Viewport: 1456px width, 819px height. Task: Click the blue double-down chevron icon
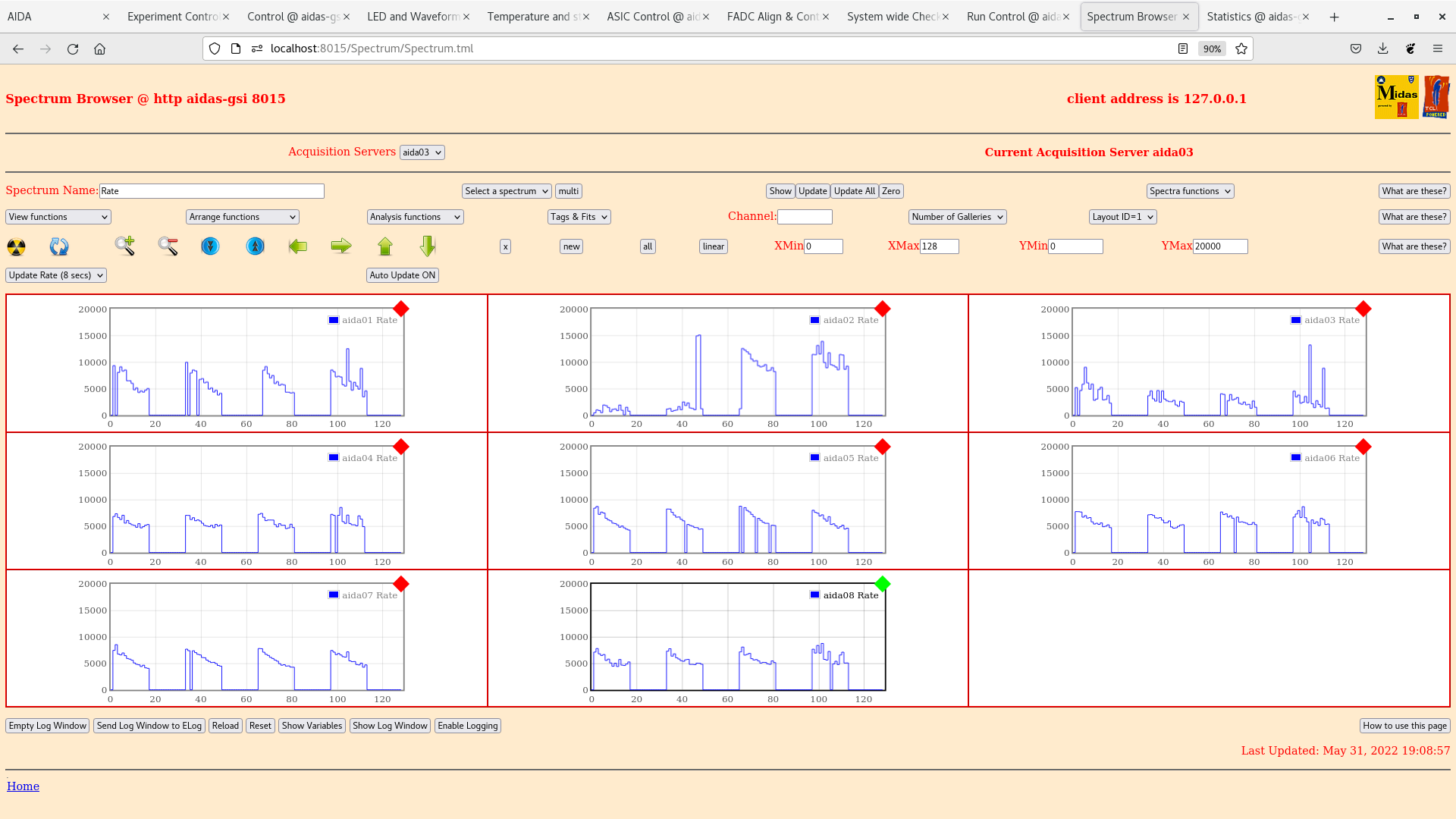coord(210,246)
